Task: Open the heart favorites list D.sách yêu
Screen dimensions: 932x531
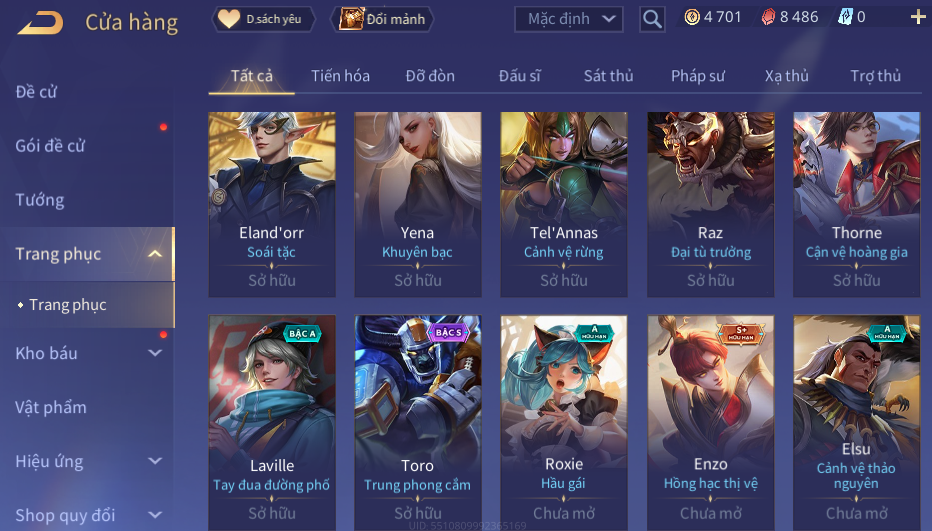Action: (263, 19)
